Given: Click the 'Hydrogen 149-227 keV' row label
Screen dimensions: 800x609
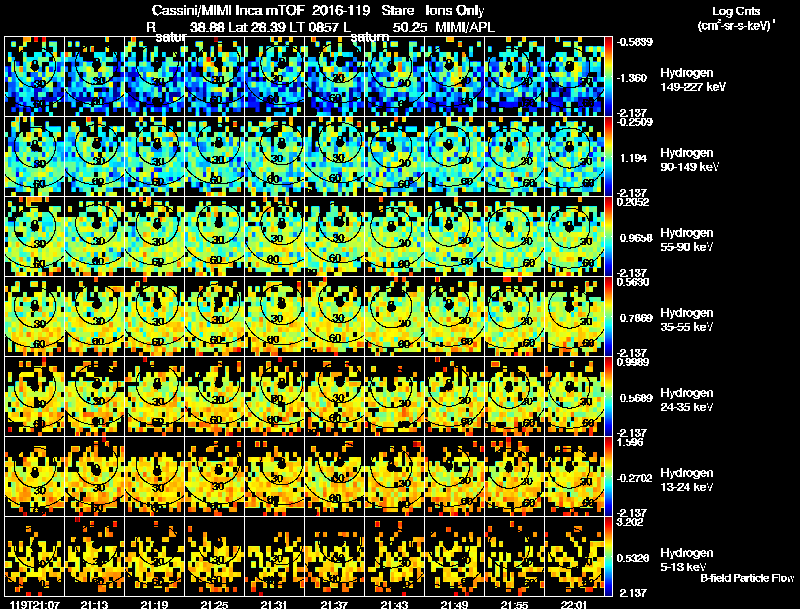Looking at the screenshot, I should [692, 80].
